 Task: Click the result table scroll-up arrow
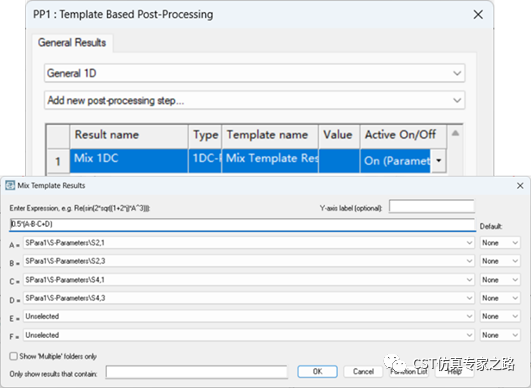455,133
